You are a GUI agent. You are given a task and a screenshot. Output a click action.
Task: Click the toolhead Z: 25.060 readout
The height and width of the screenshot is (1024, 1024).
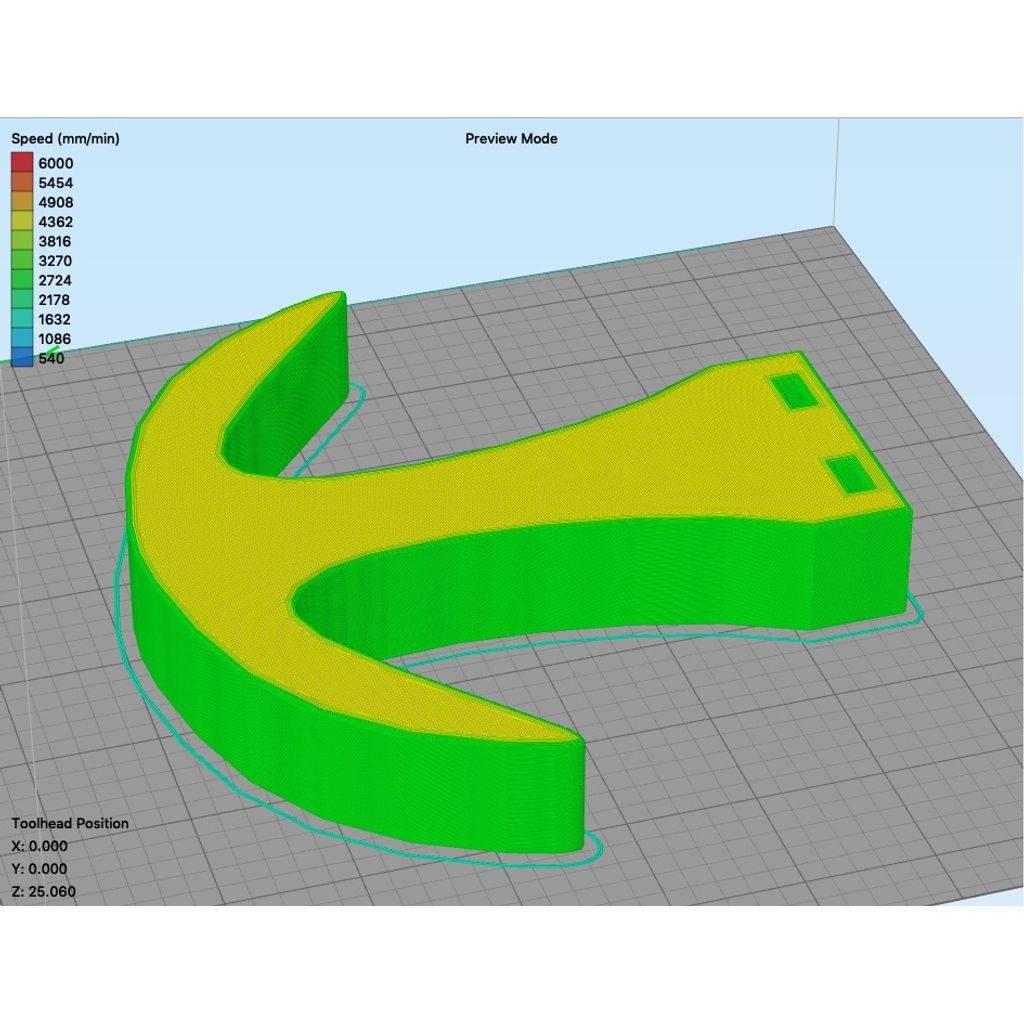(43, 892)
